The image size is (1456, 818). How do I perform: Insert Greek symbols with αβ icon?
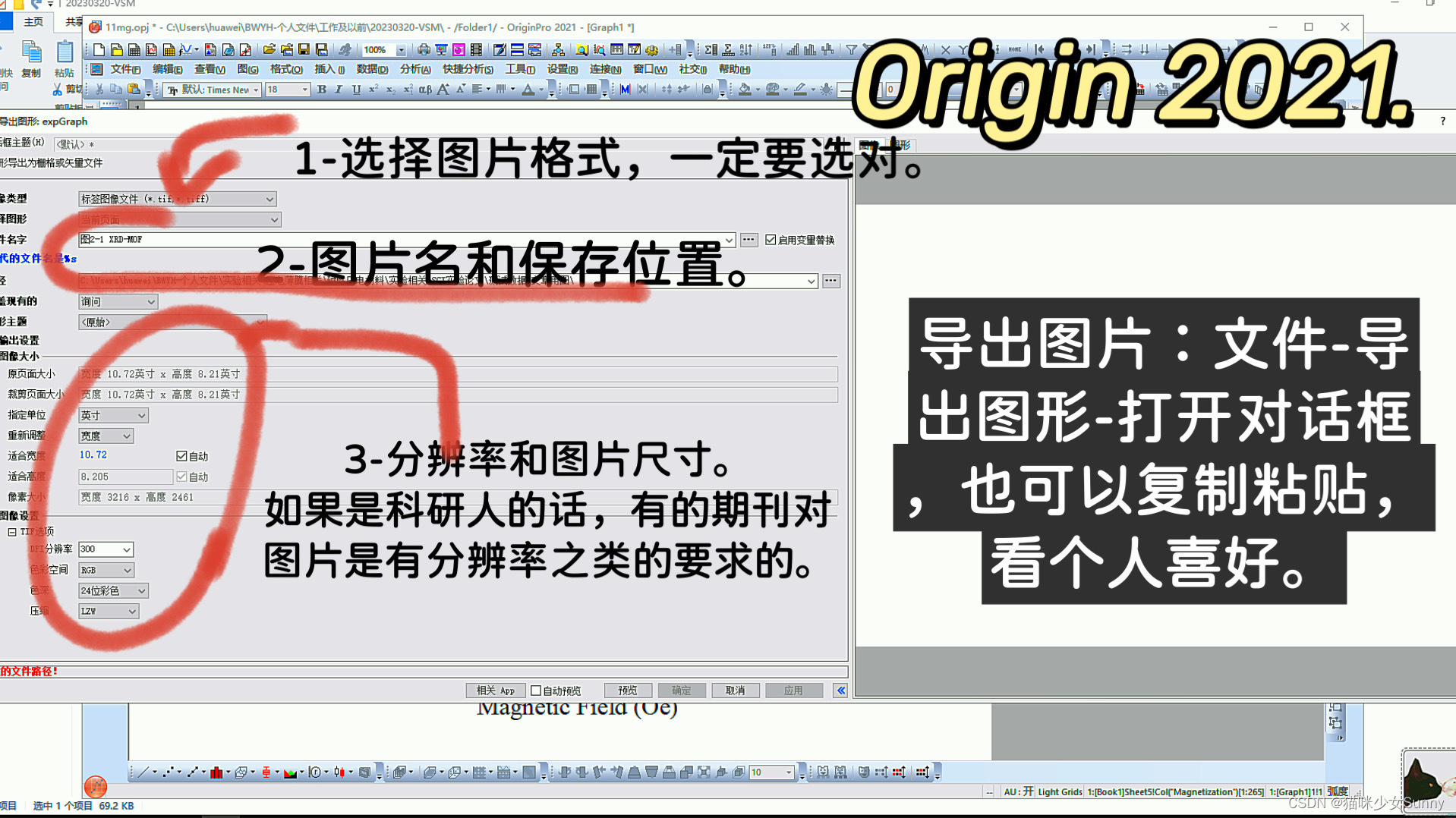pos(424,89)
